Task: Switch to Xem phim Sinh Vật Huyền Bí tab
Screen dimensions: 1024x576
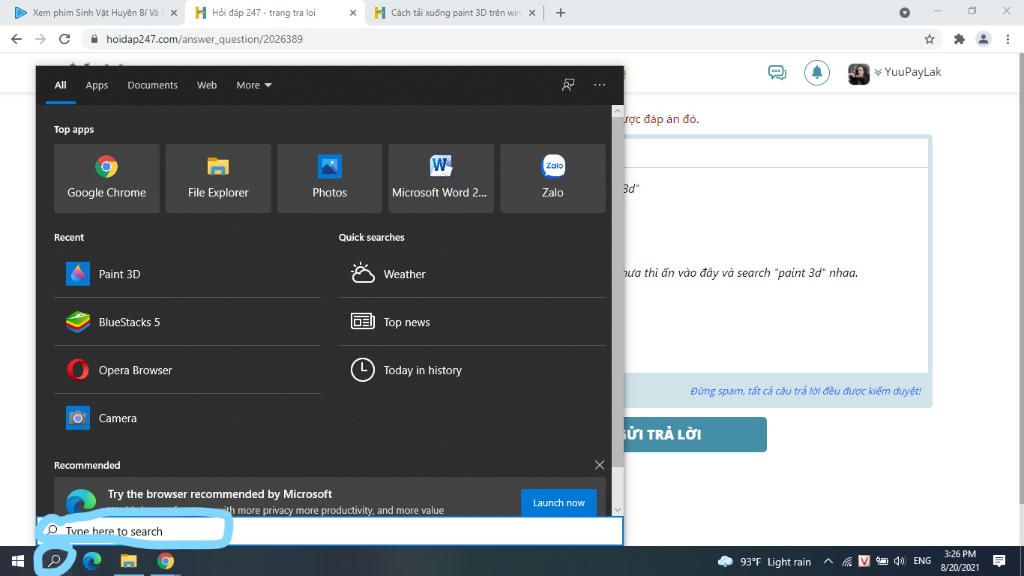Action: [x=95, y=12]
